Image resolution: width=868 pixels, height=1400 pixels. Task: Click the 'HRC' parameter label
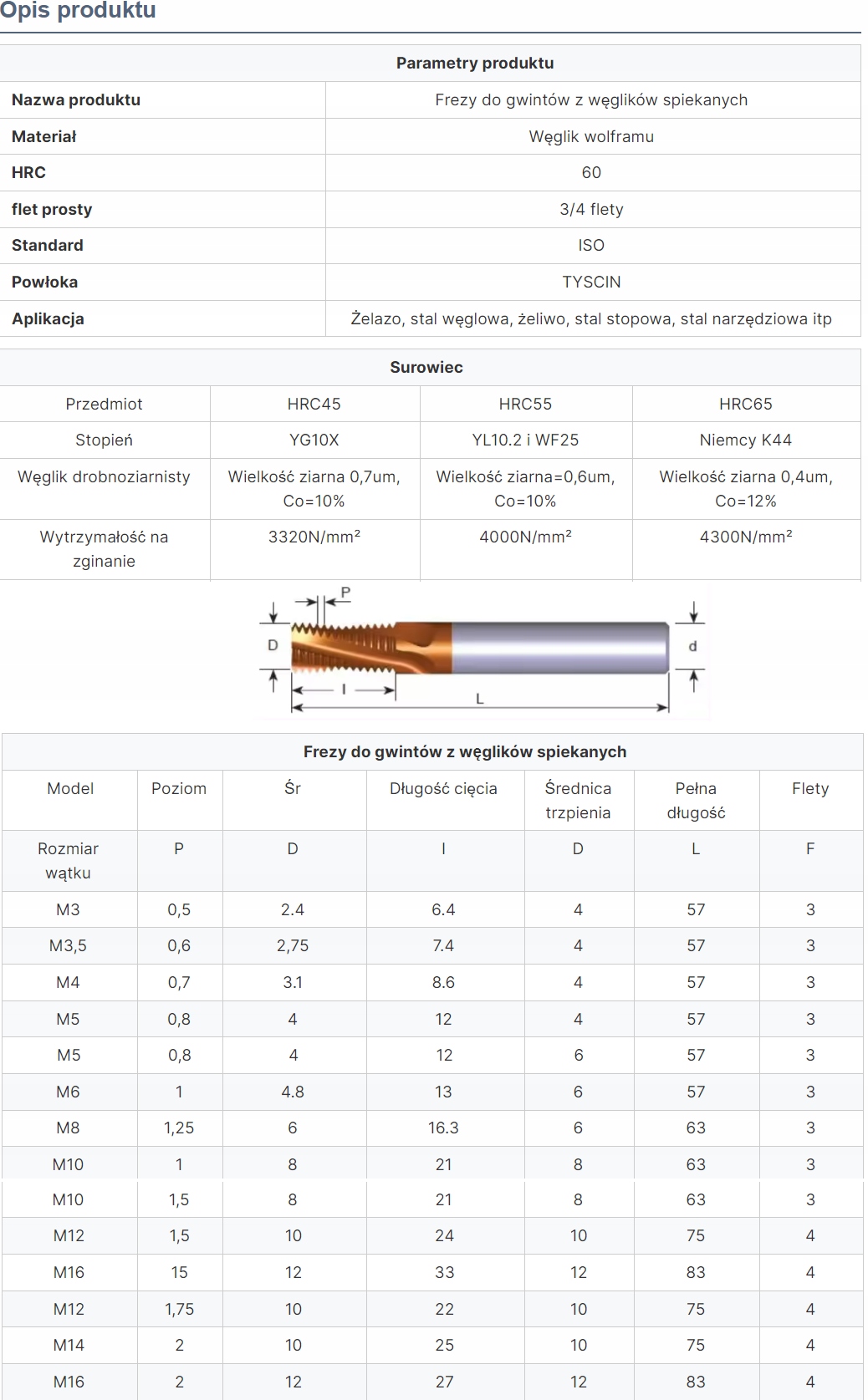pos(28,172)
